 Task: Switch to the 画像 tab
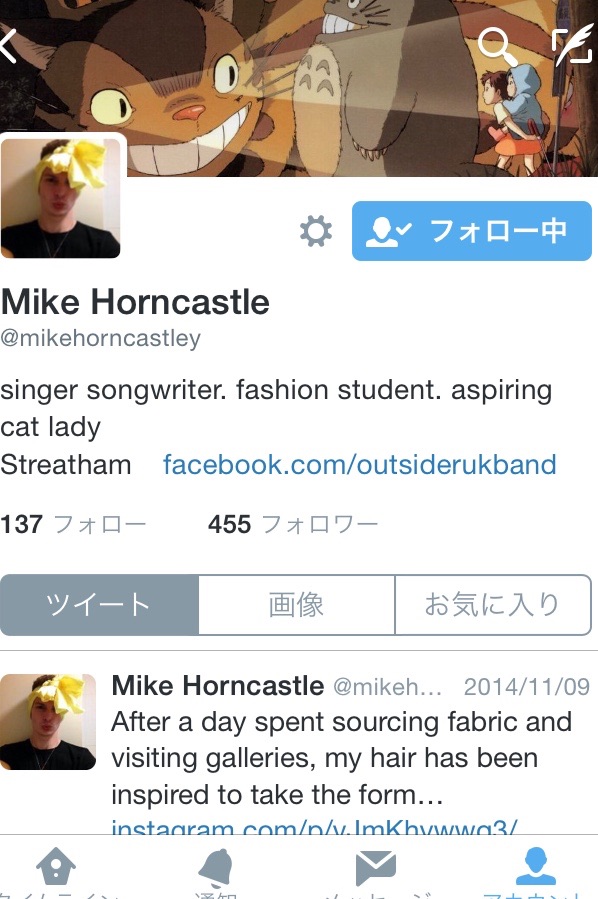click(296, 605)
